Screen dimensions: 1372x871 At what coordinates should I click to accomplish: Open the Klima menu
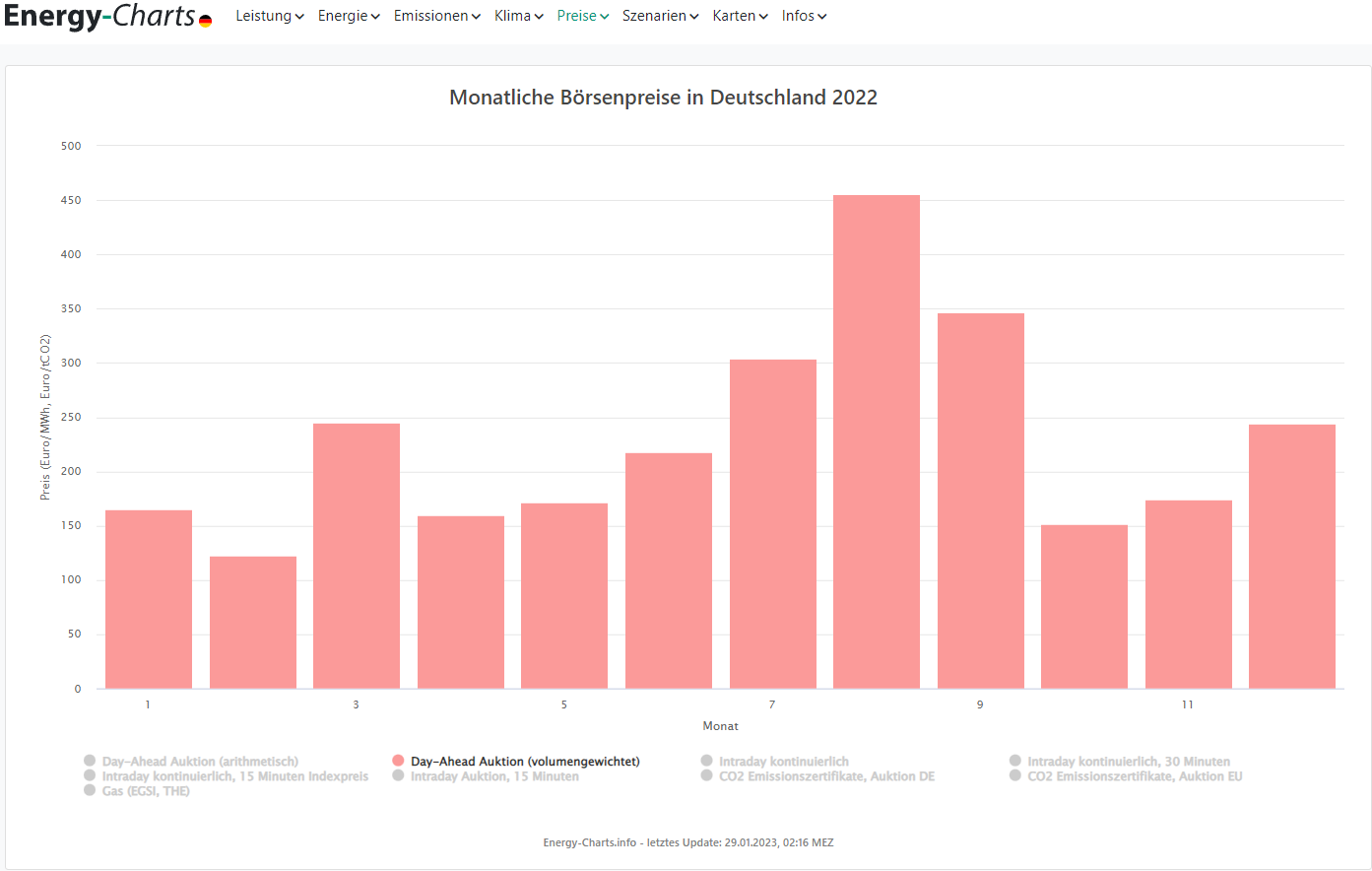click(x=518, y=16)
